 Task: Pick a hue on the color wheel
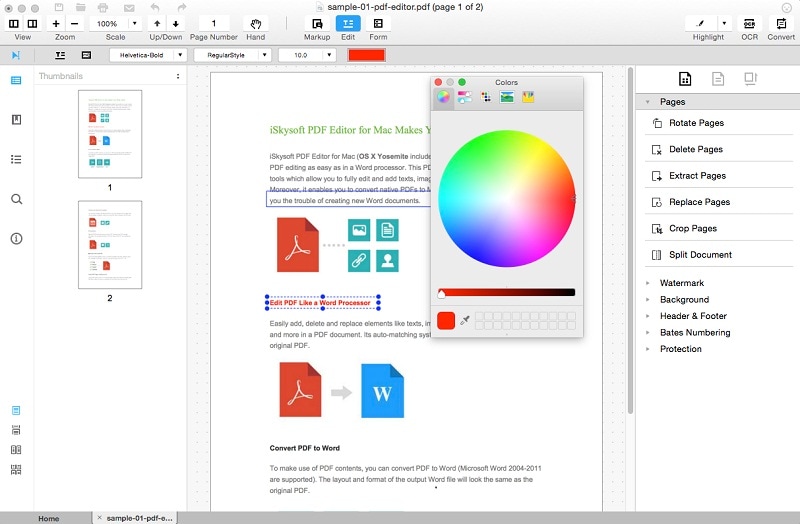[x=507, y=198]
